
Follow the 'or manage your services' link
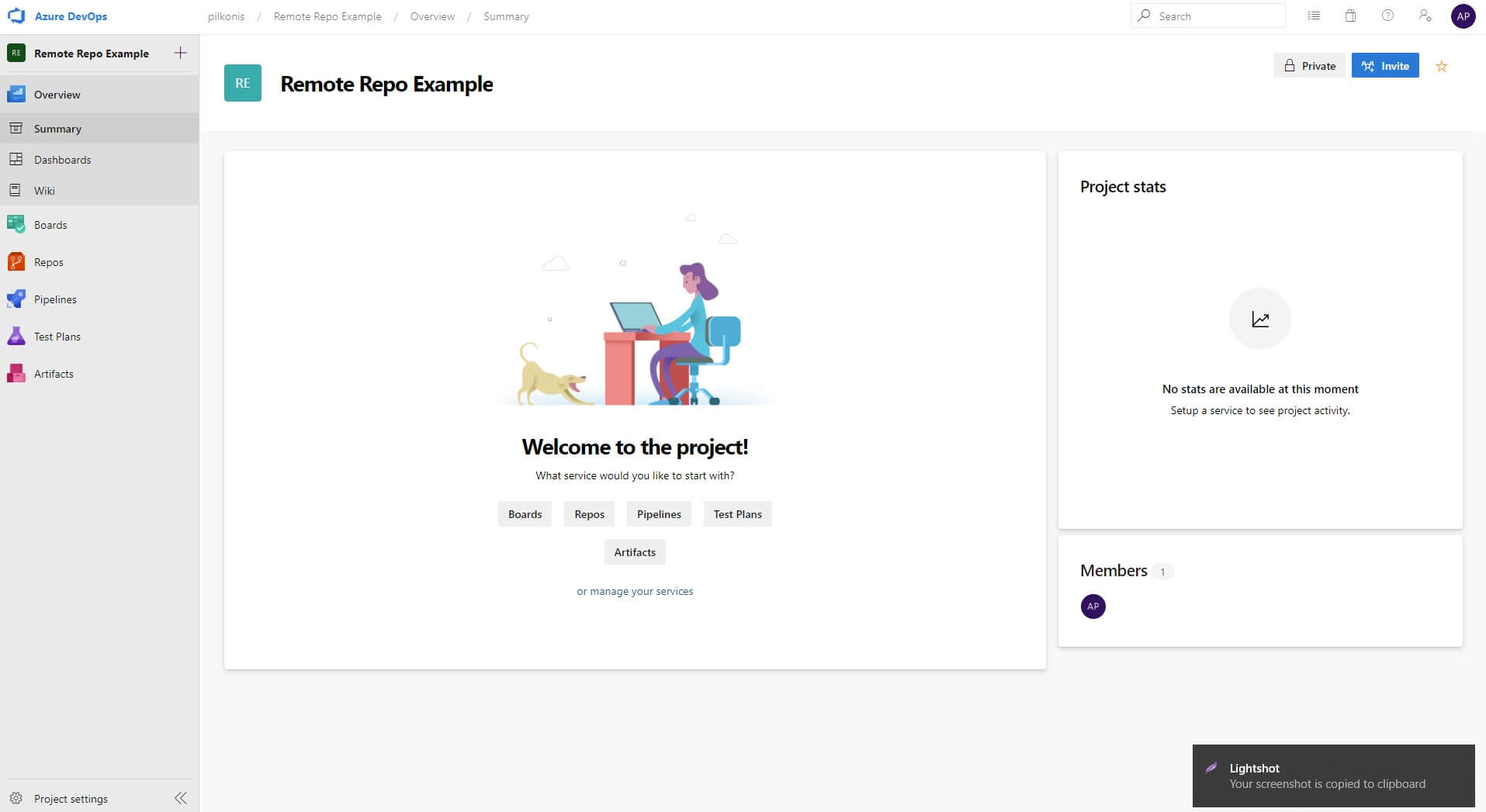pyautogui.click(x=635, y=591)
